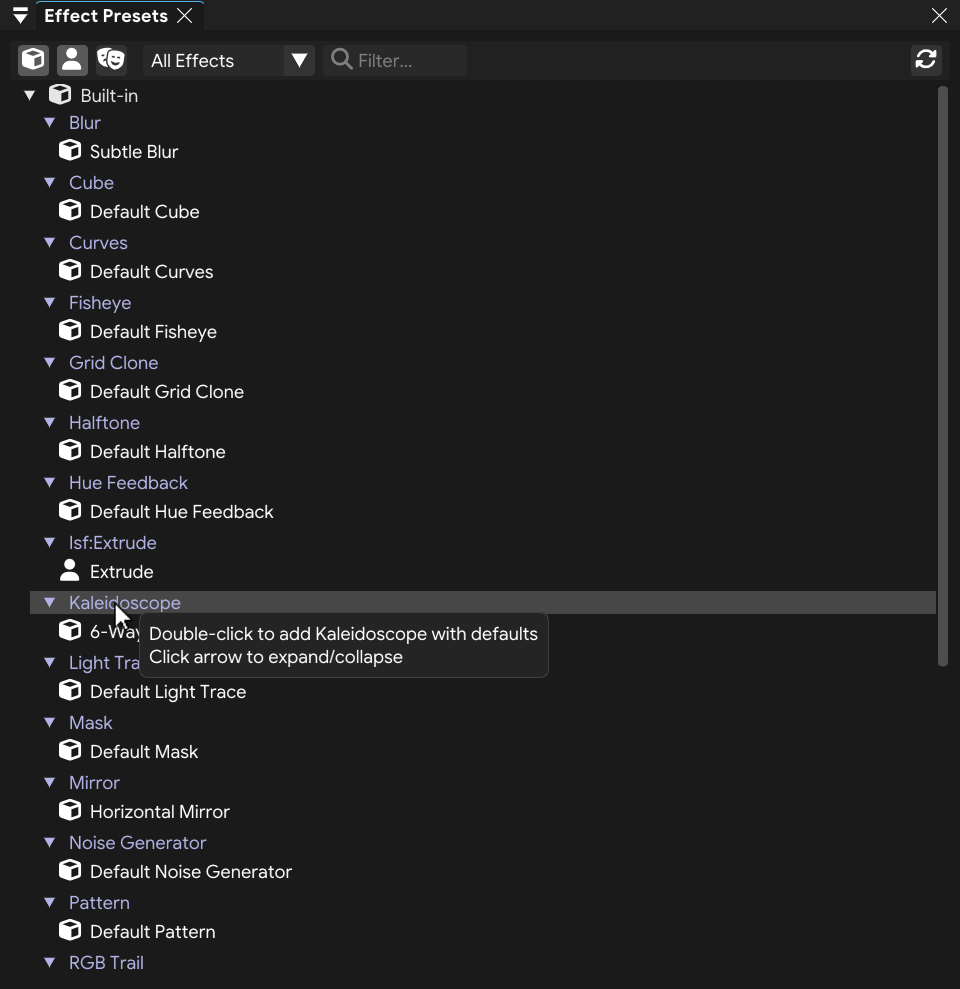Collapse the Mirror category arrow
Image resolution: width=960 pixels, height=989 pixels.
(x=50, y=782)
